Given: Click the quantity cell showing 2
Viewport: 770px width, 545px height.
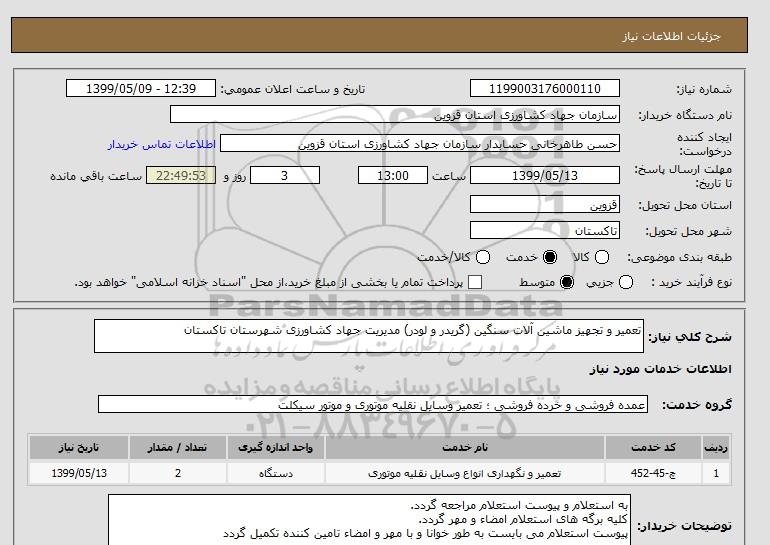Looking at the screenshot, I should click(177, 473).
